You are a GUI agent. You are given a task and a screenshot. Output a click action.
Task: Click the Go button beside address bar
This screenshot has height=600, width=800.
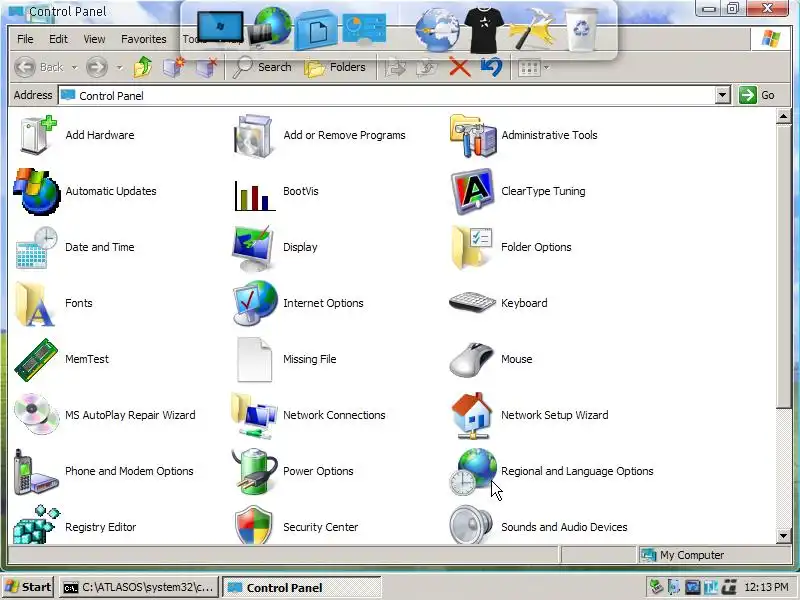click(x=758, y=95)
